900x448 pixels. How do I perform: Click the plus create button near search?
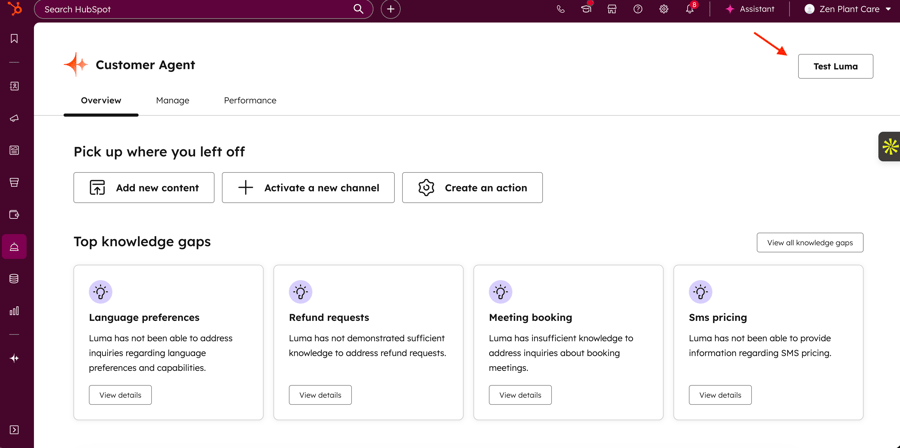(390, 9)
